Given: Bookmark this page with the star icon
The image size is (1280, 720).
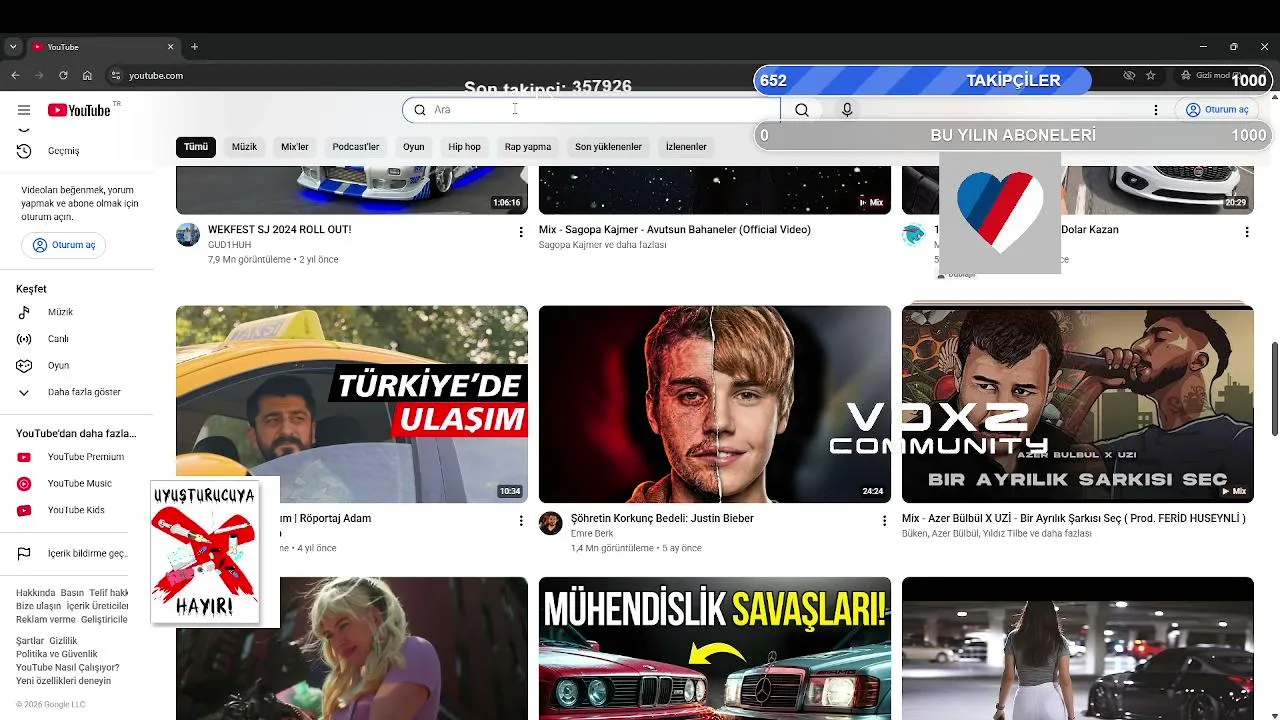Looking at the screenshot, I should point(1151,75).
